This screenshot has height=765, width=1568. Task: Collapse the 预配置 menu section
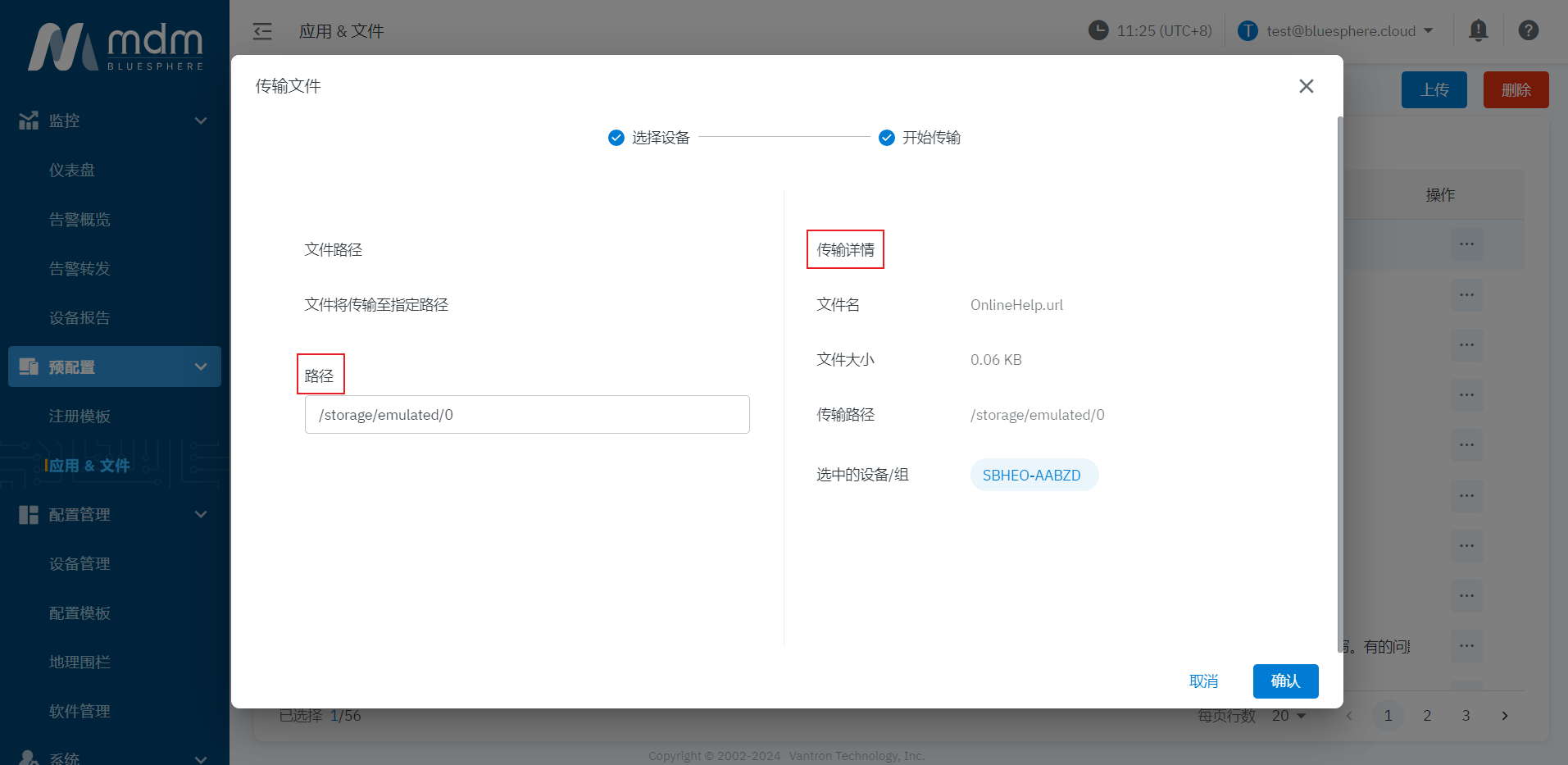pyautogui.click(x=201, y=367)
